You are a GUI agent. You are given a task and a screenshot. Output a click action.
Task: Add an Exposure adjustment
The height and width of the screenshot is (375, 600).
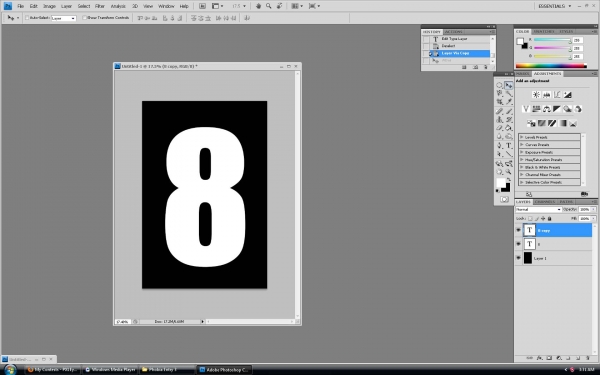click(x=567, y=95)
